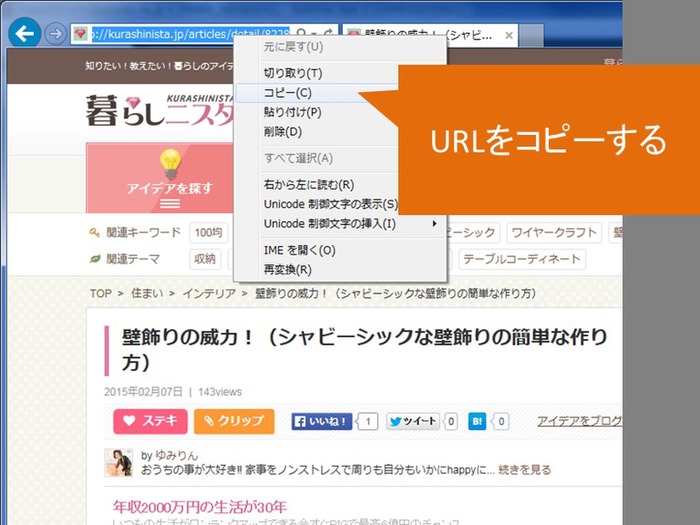Click the 住まい breadcrumb link
700x525 pixels.
(x=147, y=294)
